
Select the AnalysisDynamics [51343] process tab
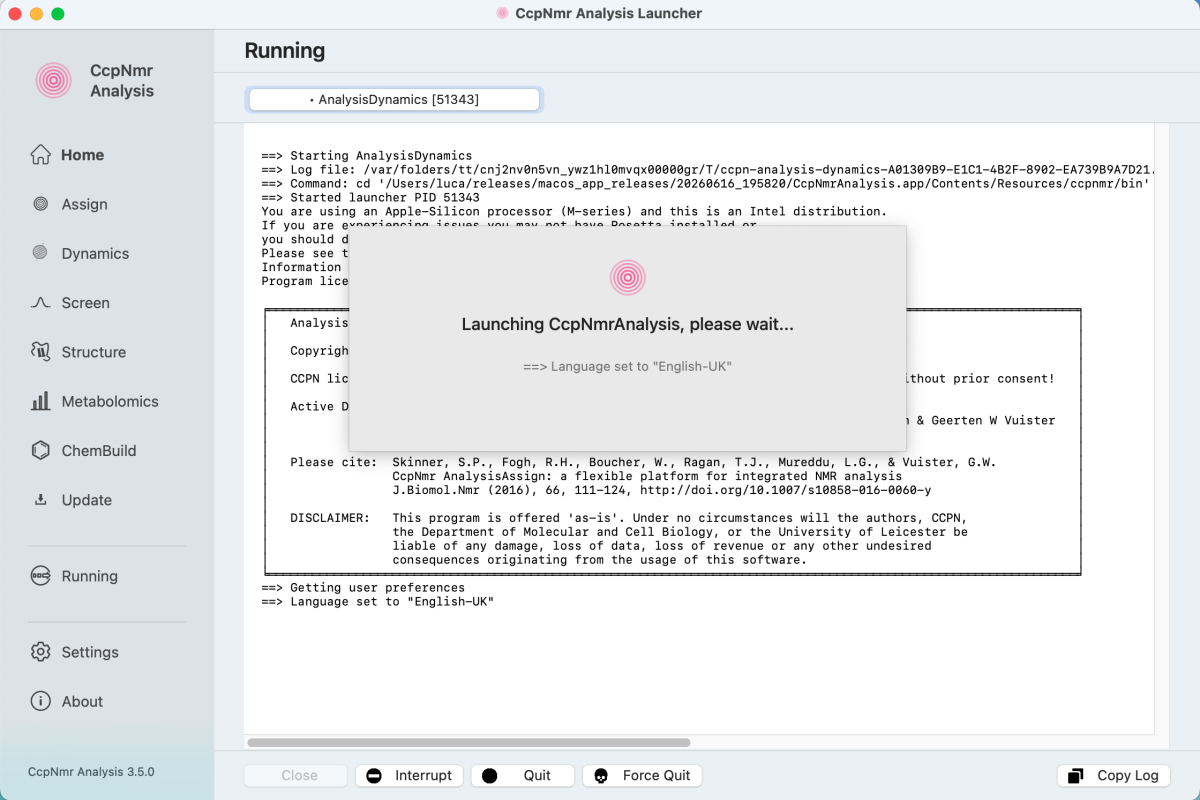click(394, 99)
